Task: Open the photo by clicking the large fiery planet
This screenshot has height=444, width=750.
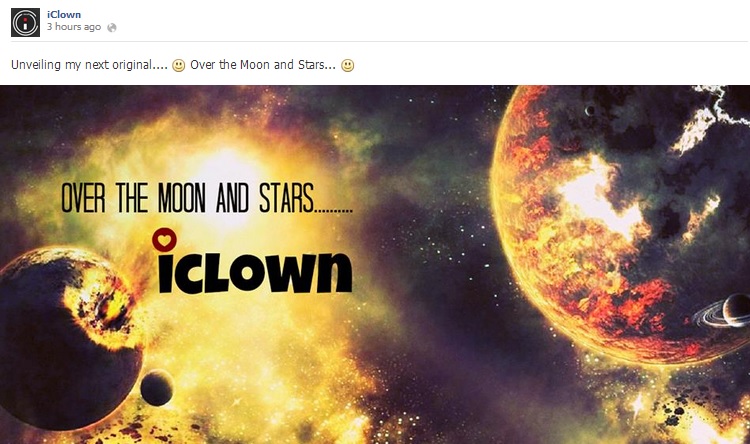Action: 617,225
